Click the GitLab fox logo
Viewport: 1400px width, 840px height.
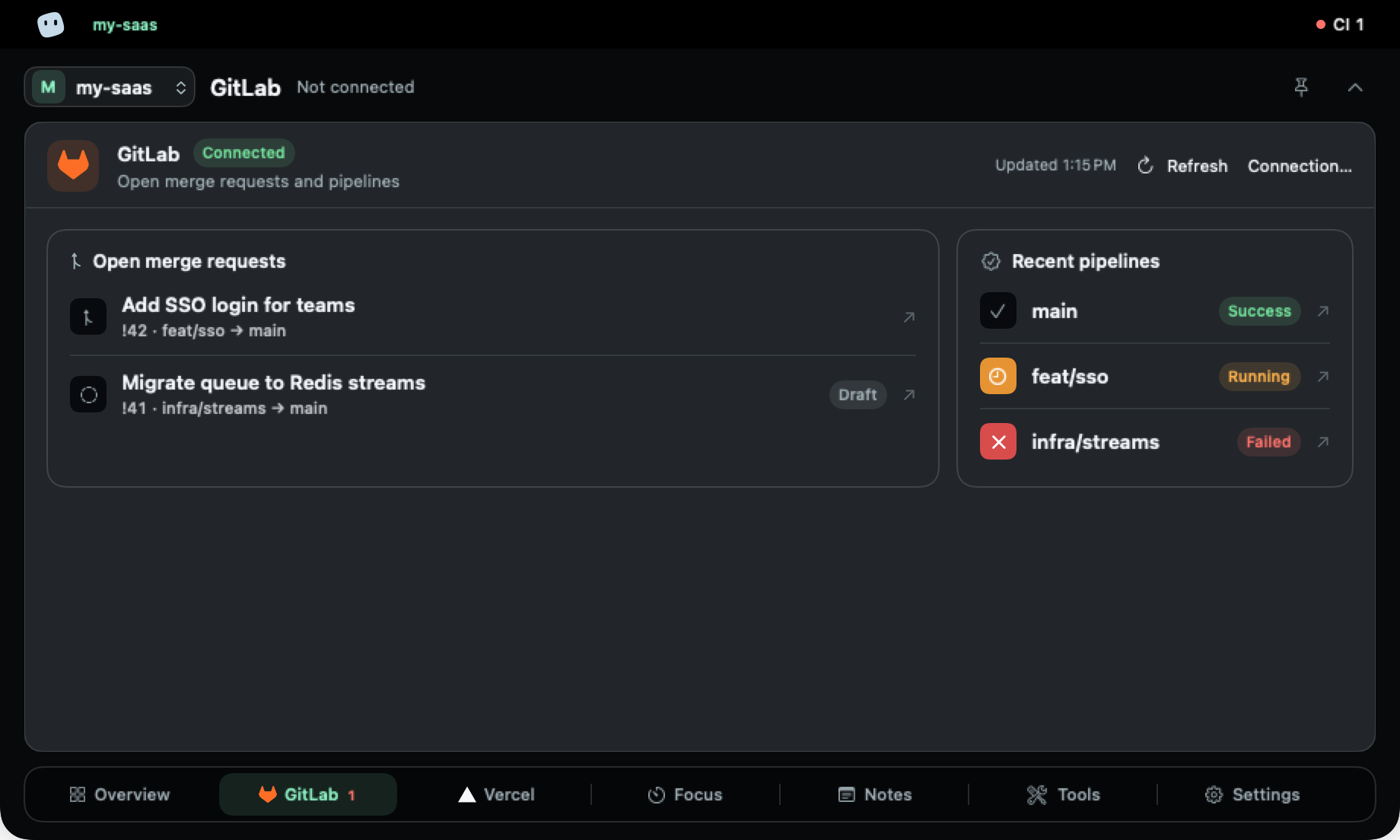point(73,166)
